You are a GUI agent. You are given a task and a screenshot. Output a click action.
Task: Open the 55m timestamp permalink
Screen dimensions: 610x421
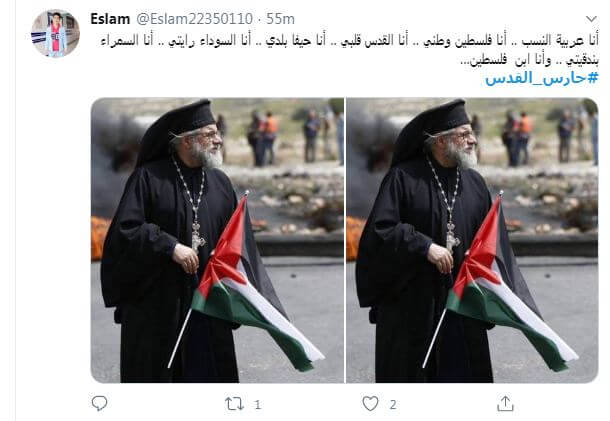(280, 19)
